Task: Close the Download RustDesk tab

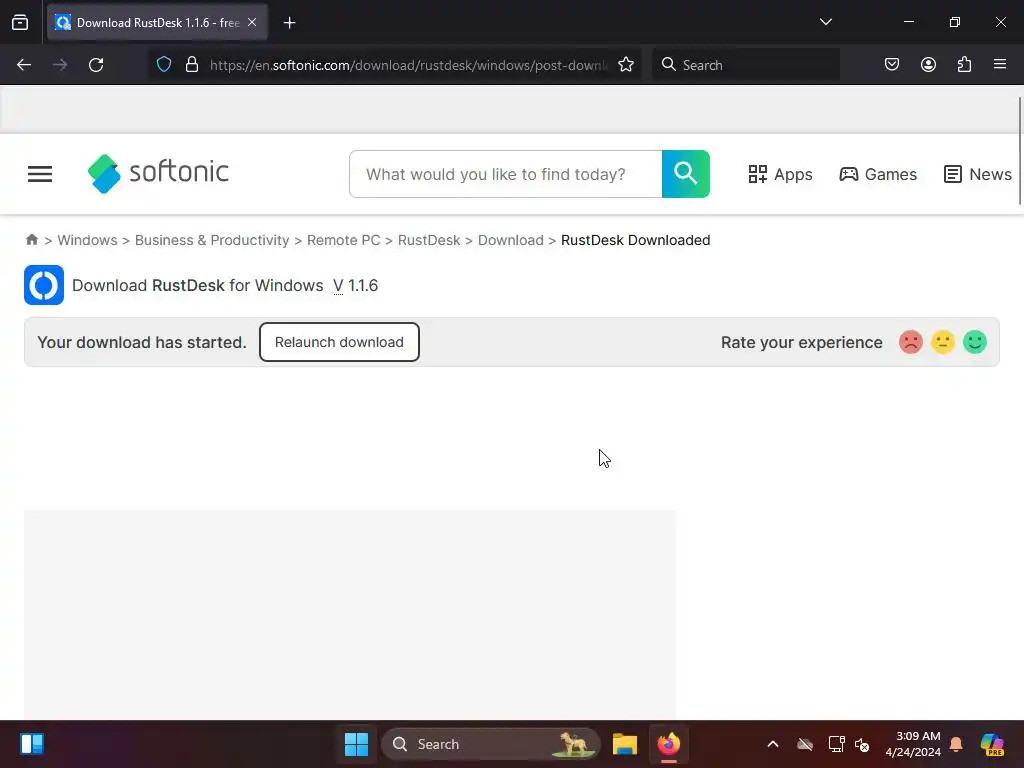Action: coord(252,22)
